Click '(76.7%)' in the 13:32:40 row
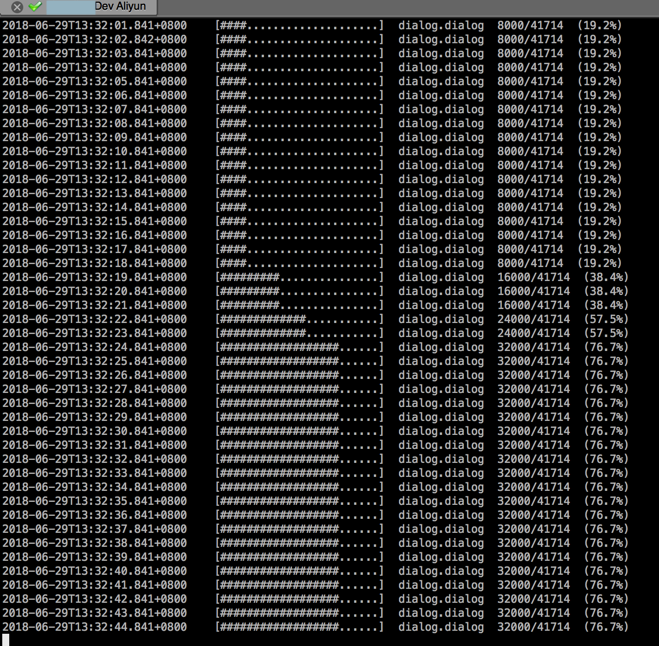This screenshot has width=659, height=646. click(x=606, y=571)
